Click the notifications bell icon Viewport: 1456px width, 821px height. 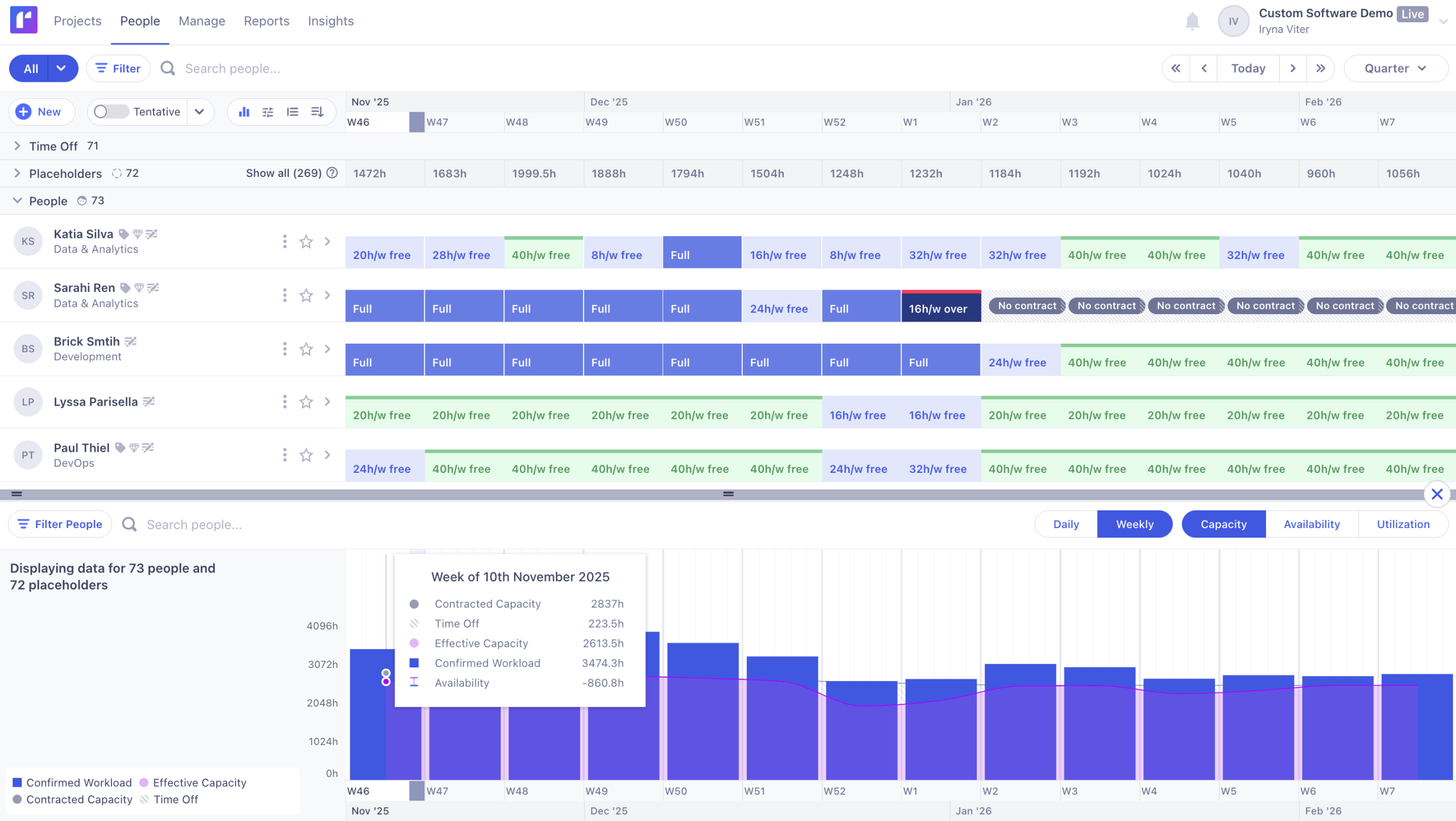[1192, 22]
